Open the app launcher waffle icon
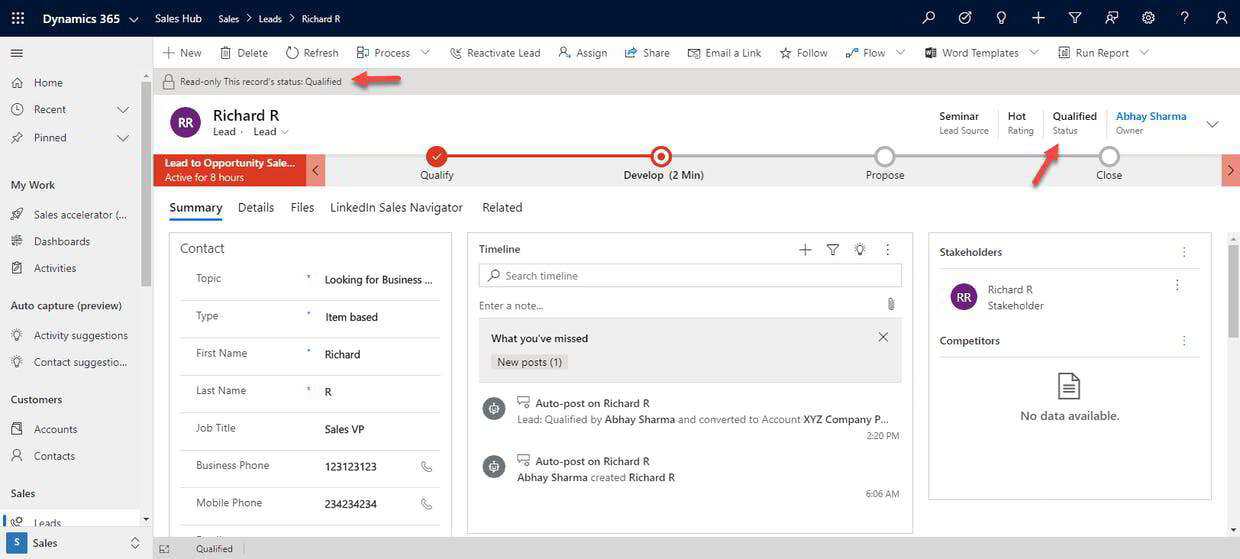Image resolution: width=1240 pixels, height=559 pixels. click(18, 18)
